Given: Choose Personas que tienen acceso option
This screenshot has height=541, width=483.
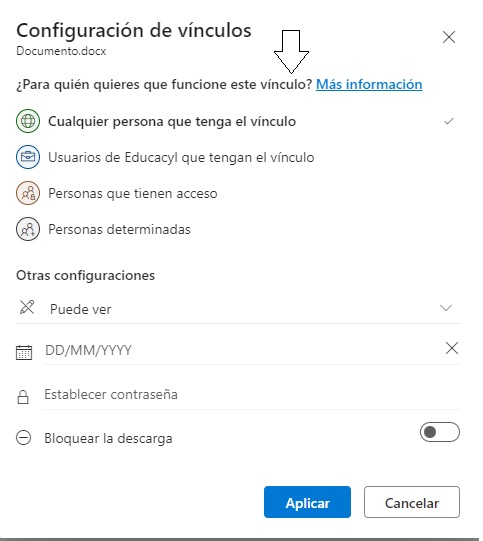Looking at the screenshot, I should click(238, 193).
